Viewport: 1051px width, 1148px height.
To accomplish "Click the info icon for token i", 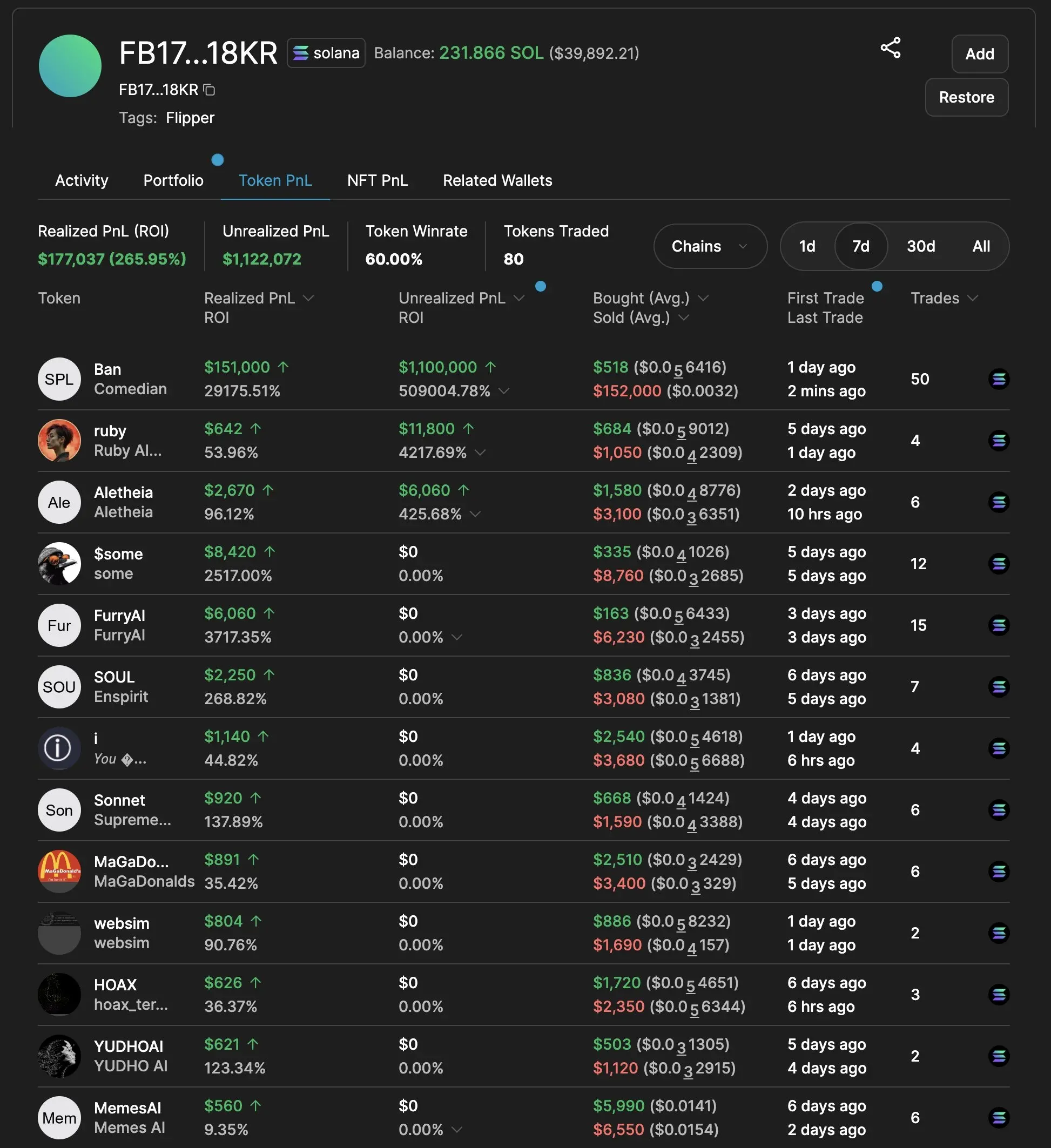I will (59, 748).
